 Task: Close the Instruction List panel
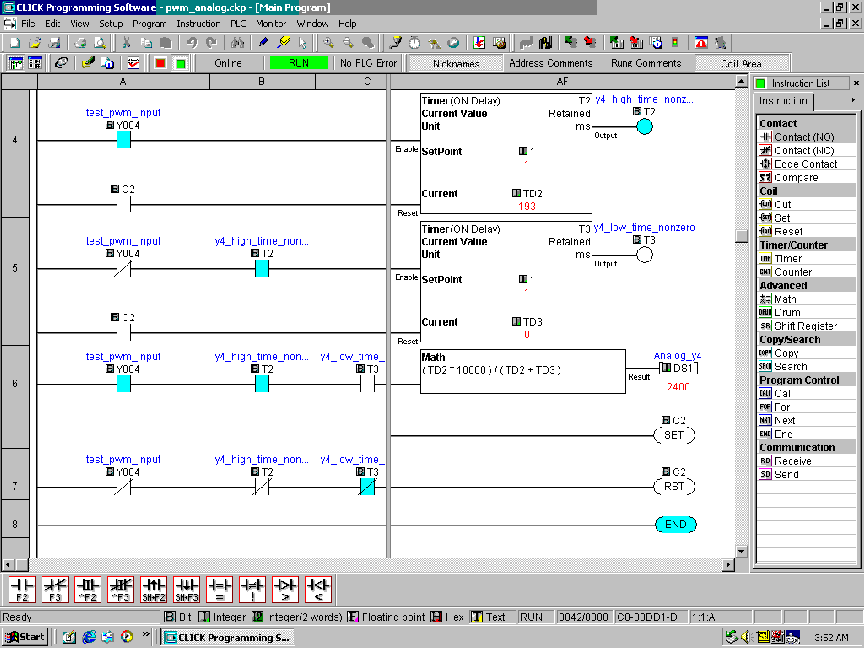856,83
